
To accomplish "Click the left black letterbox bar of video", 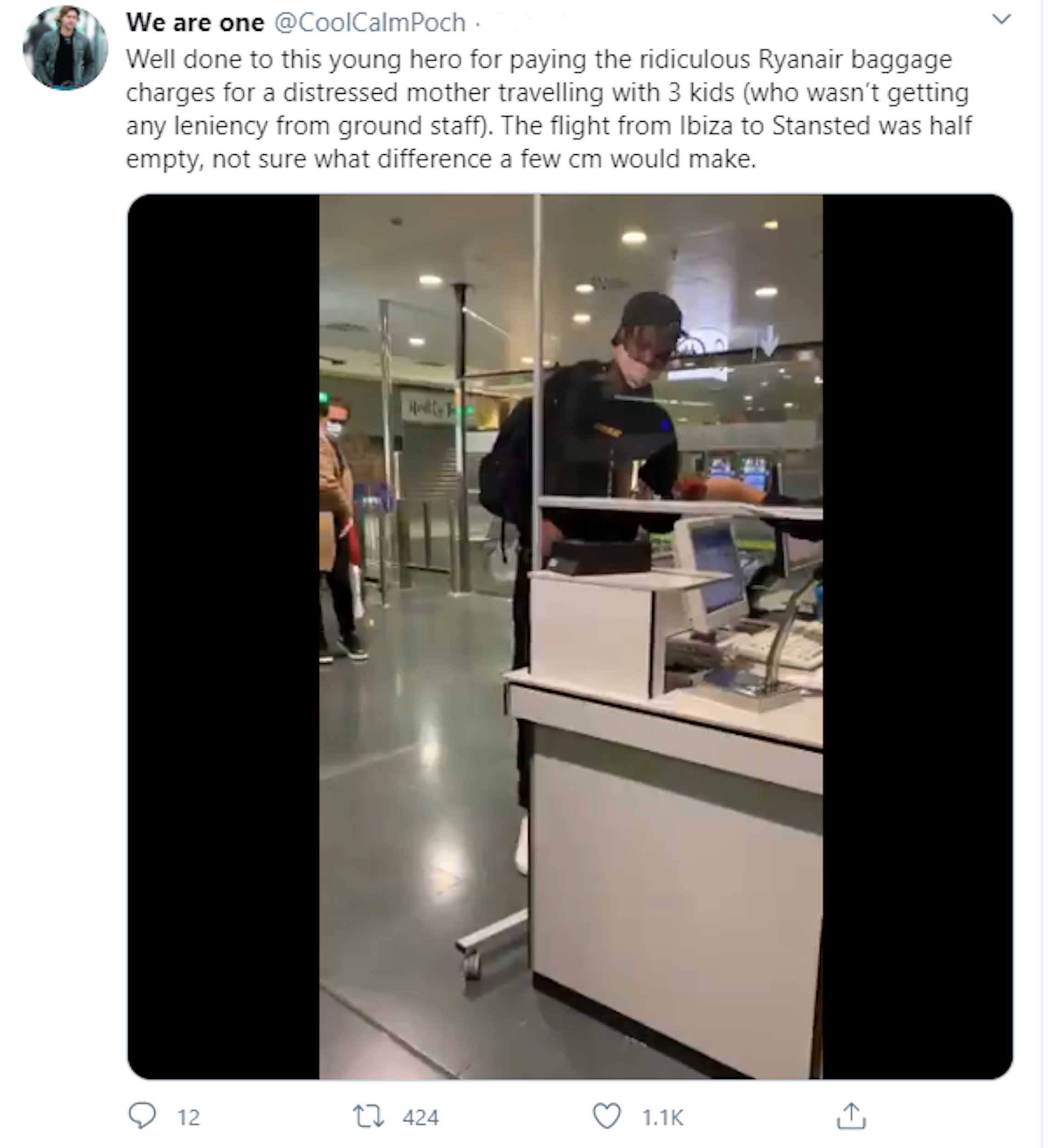I will click(x=223, y=636).
